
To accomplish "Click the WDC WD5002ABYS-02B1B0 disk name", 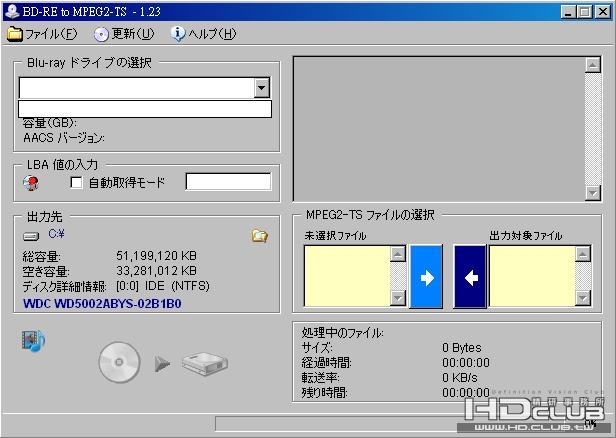I will pyautogui.click(x=102, y=304).
